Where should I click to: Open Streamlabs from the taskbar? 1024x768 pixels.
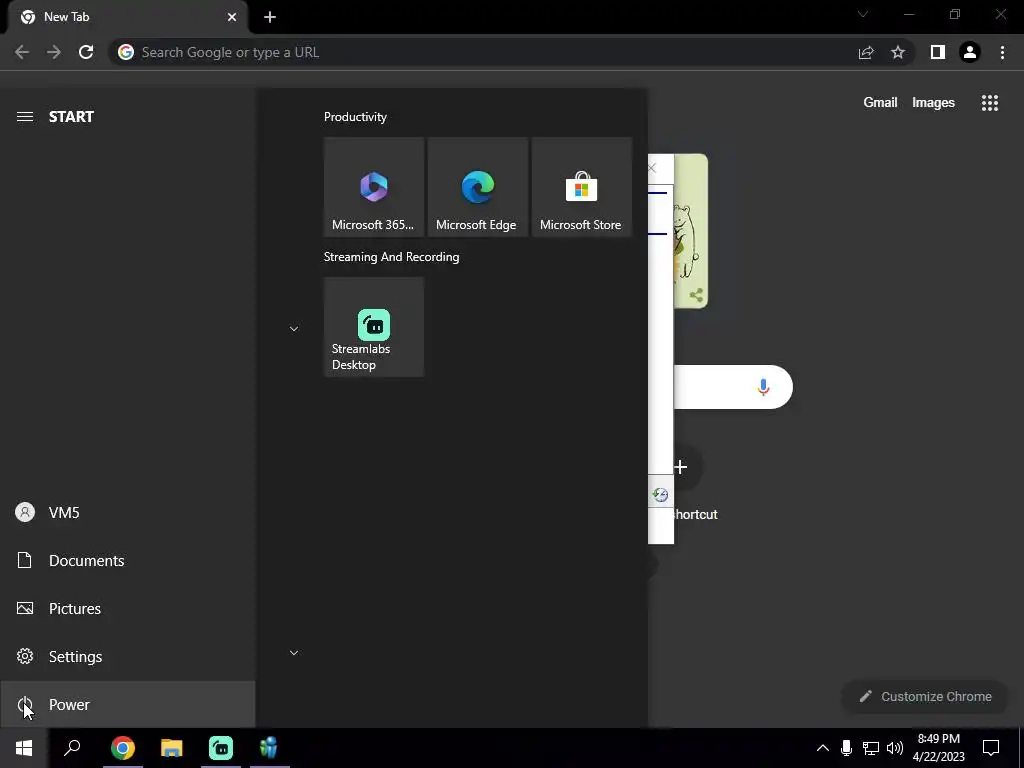tap(221, 748)
